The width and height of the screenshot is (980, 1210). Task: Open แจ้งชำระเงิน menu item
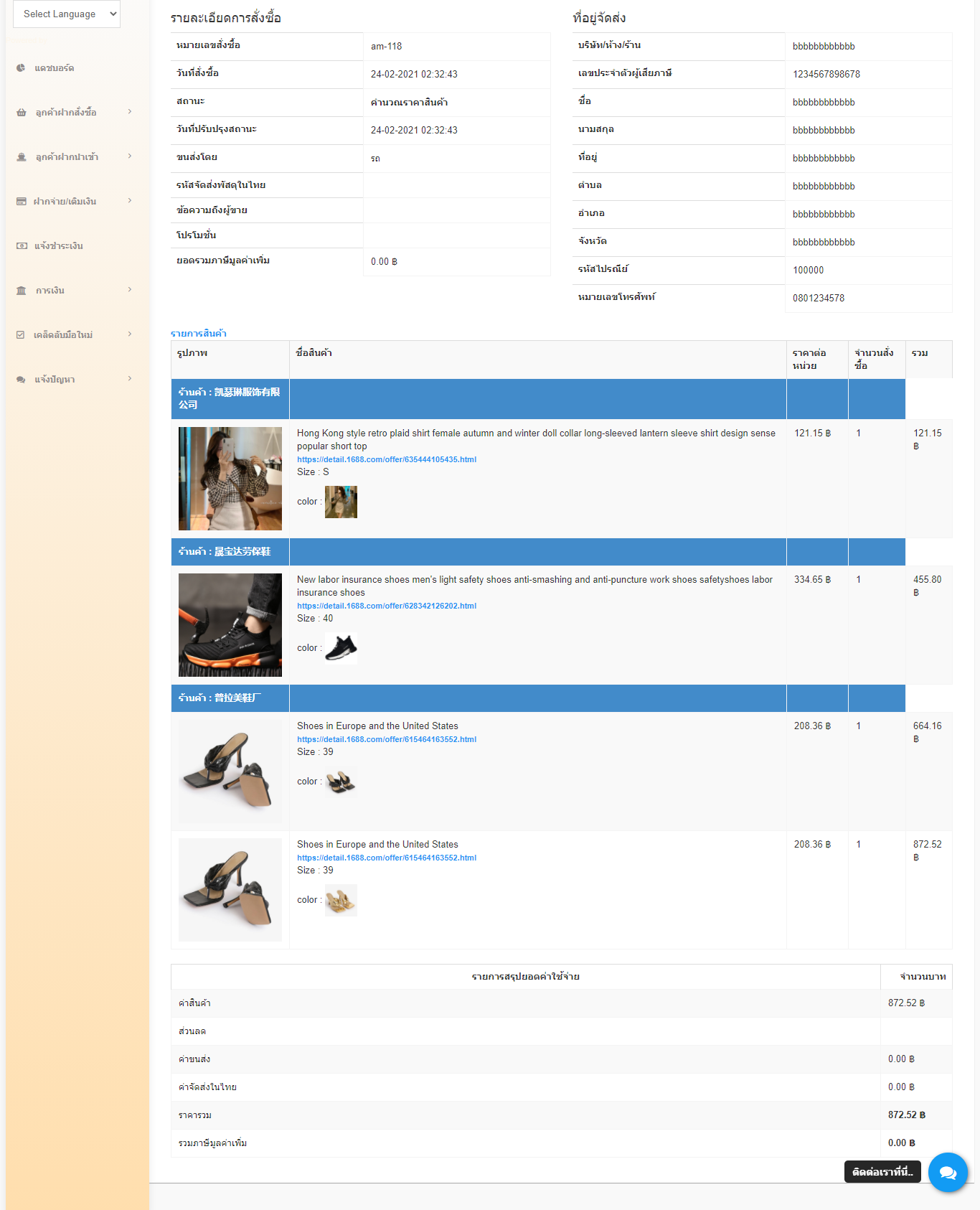pyautogui.click(x=59, y=246)
